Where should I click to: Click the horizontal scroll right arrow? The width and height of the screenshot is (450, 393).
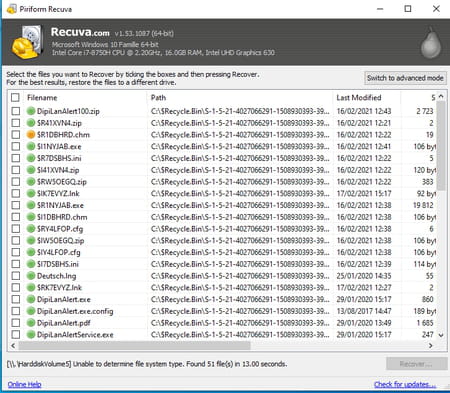(431, 346)
